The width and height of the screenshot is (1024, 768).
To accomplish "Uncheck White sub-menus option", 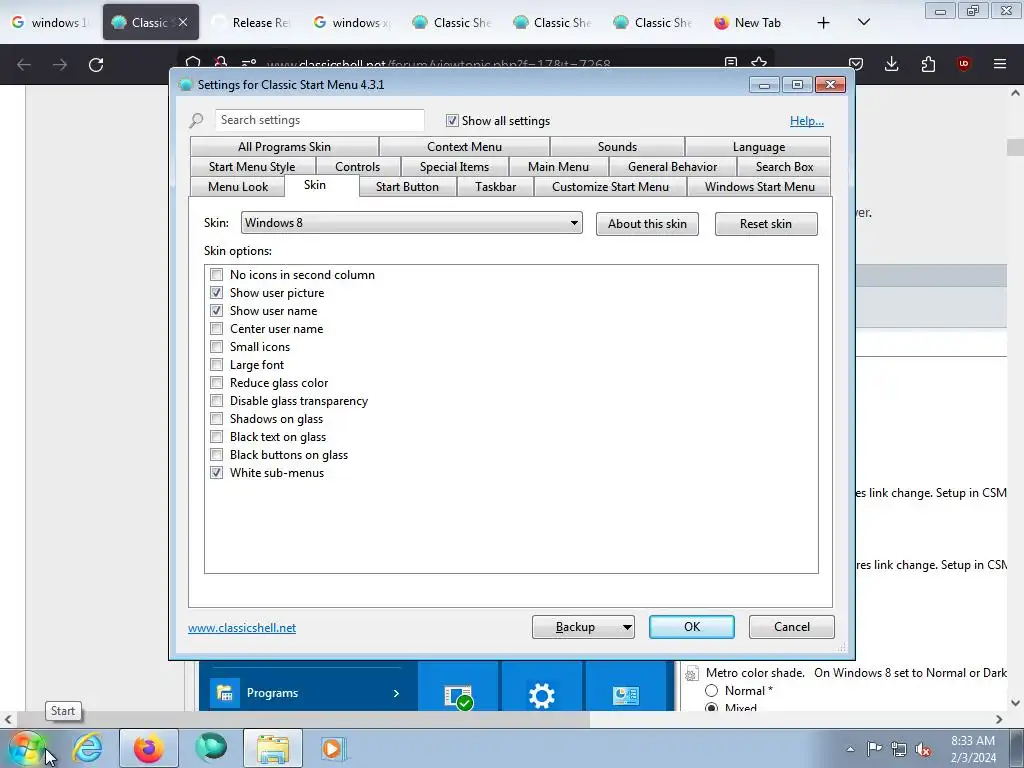I will (216, 472).
